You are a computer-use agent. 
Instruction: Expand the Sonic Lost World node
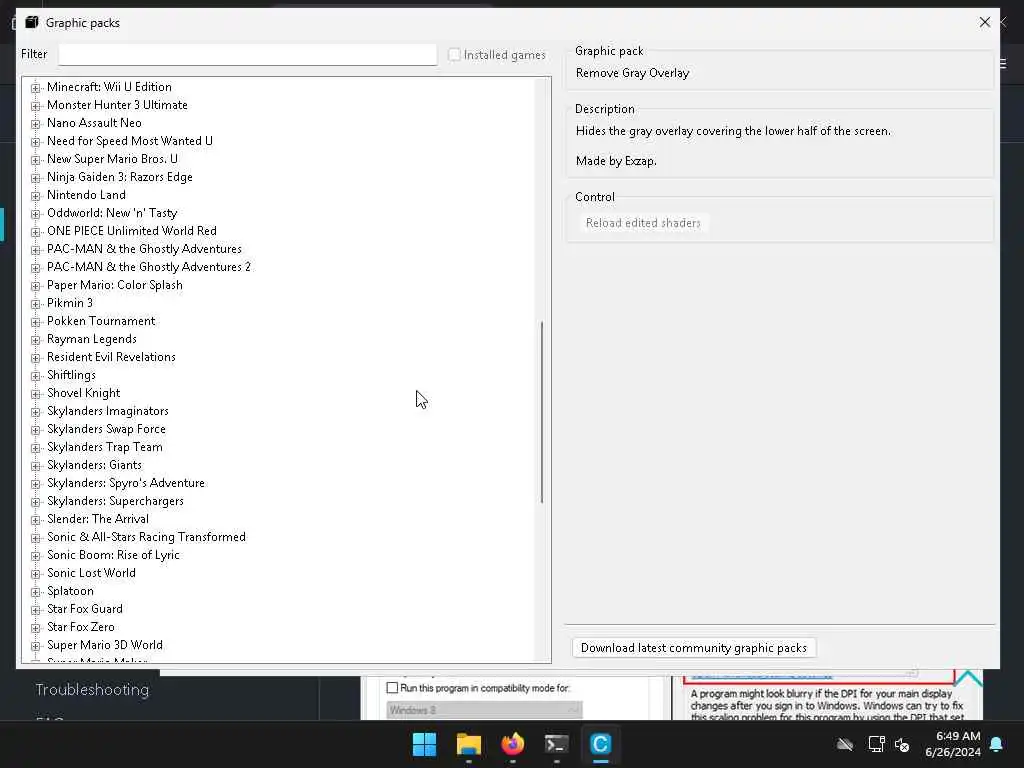coord(35,574)
